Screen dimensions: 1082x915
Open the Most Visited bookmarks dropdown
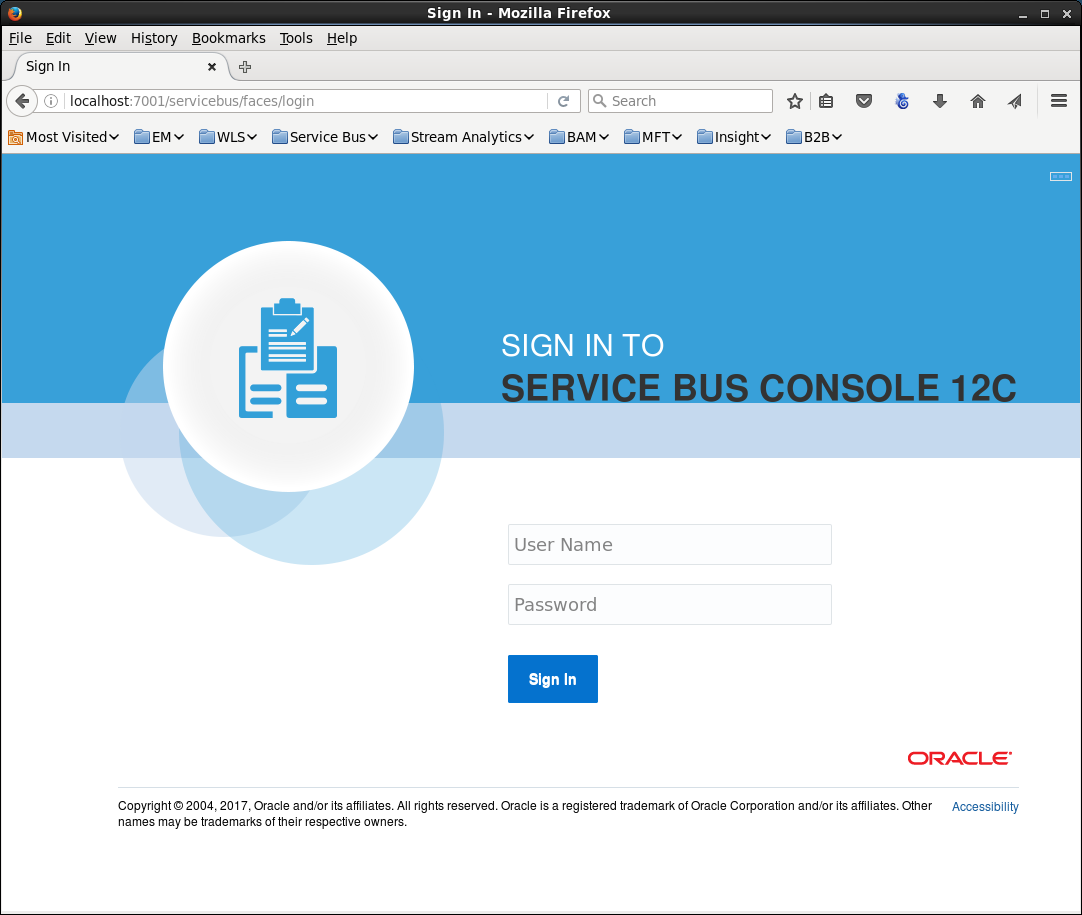tap(64, 137)
